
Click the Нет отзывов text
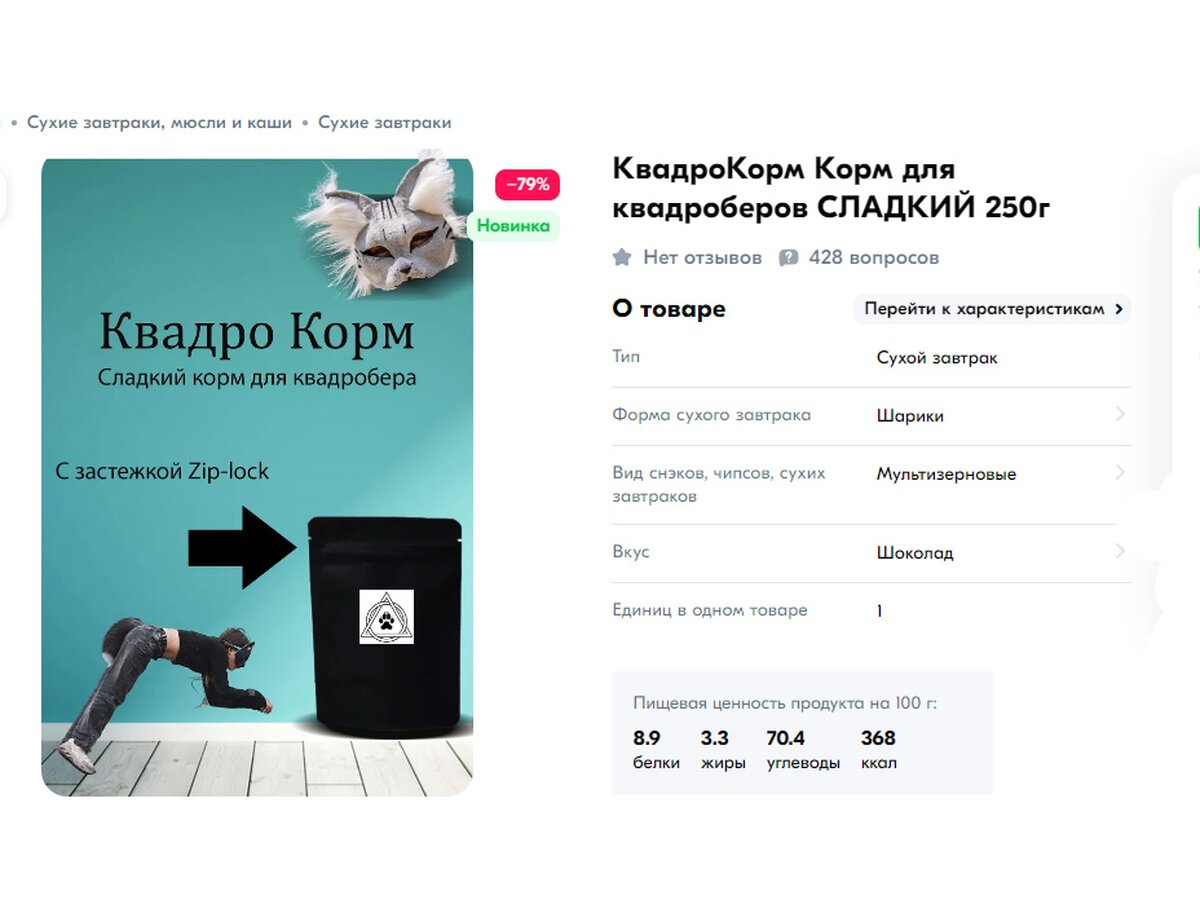tap(702, 258)
